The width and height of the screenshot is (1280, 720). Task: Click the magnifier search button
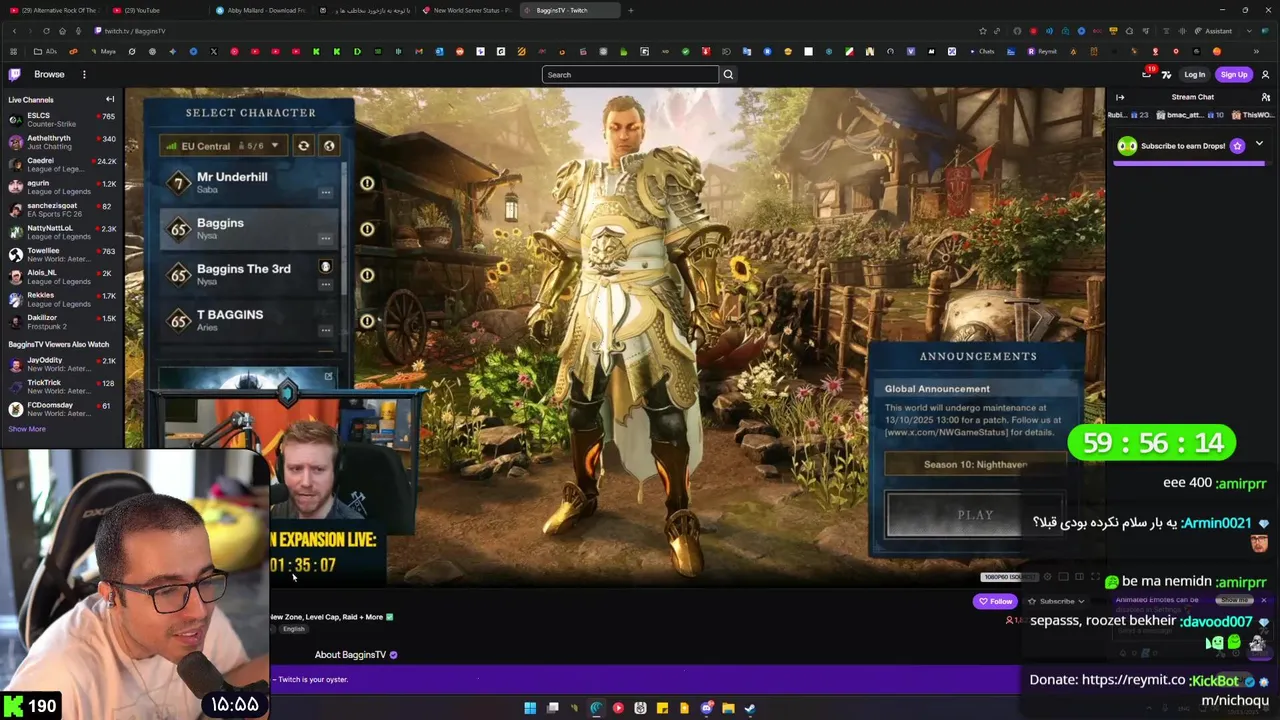[x=728, y=74]
